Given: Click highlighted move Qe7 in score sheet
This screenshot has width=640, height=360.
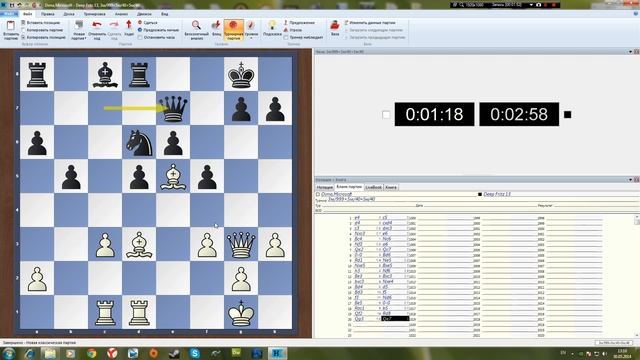Looking at the screenshot, I should click(x=395, y=319).
